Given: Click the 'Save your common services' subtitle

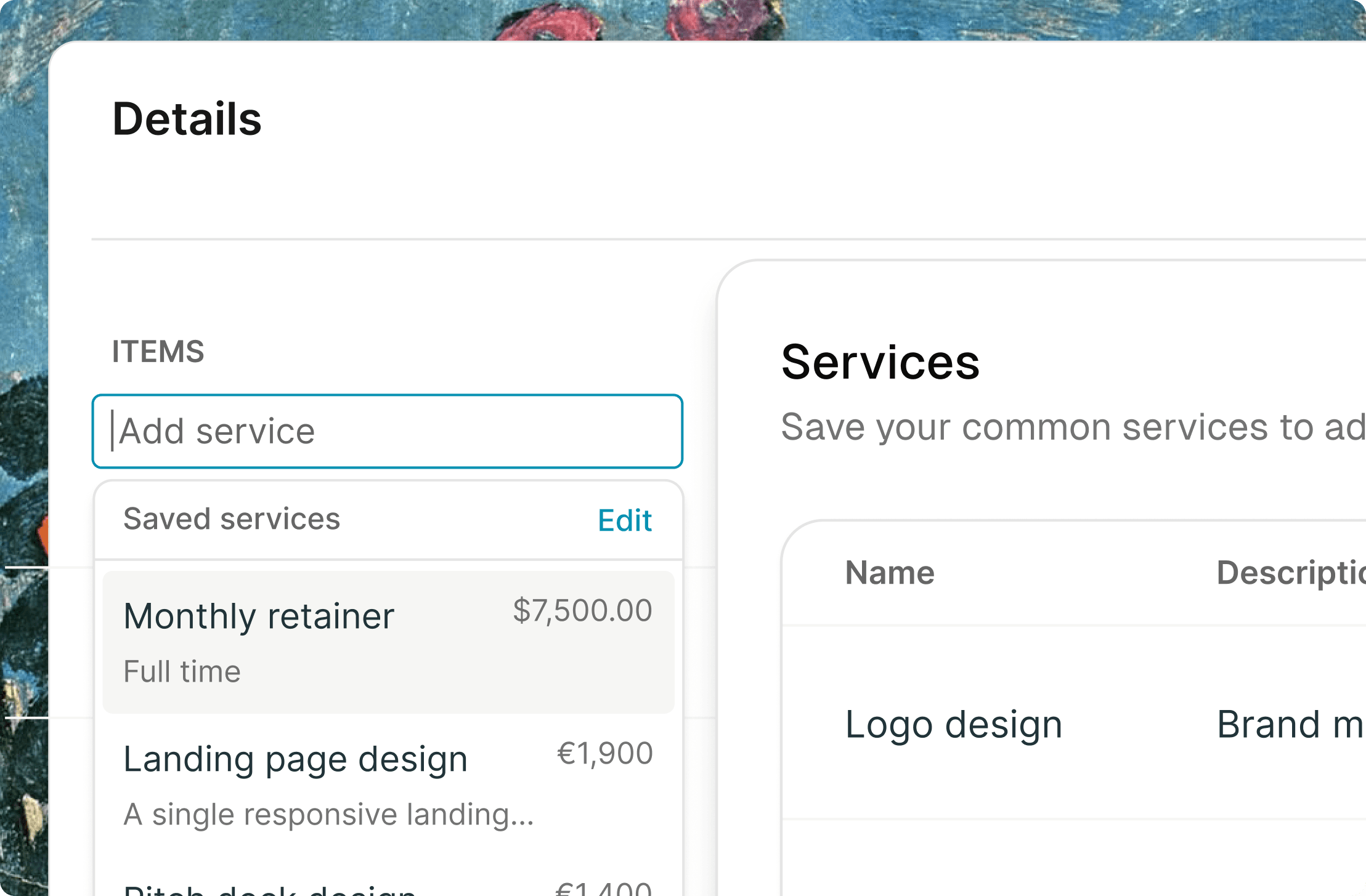Looking at the screenshot, I should point(1073,427).
